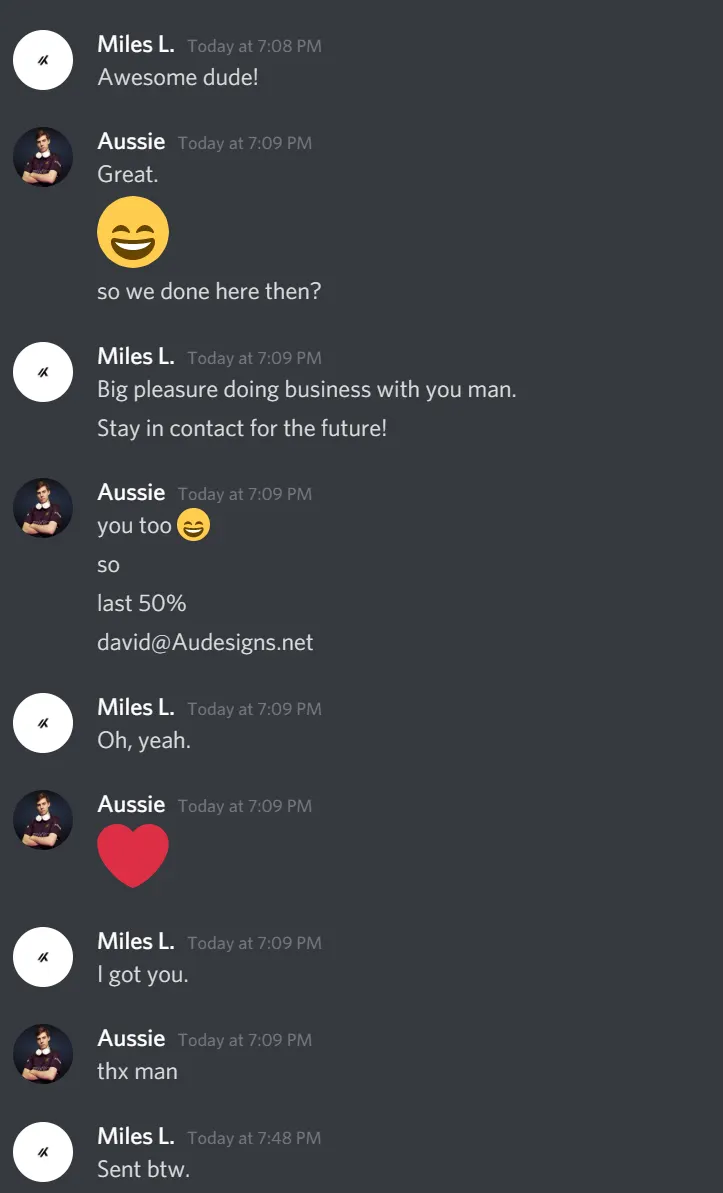Click the "Today at 7:48 PM" timestamp
The image size is (723, 1193).
(254, 1138)
